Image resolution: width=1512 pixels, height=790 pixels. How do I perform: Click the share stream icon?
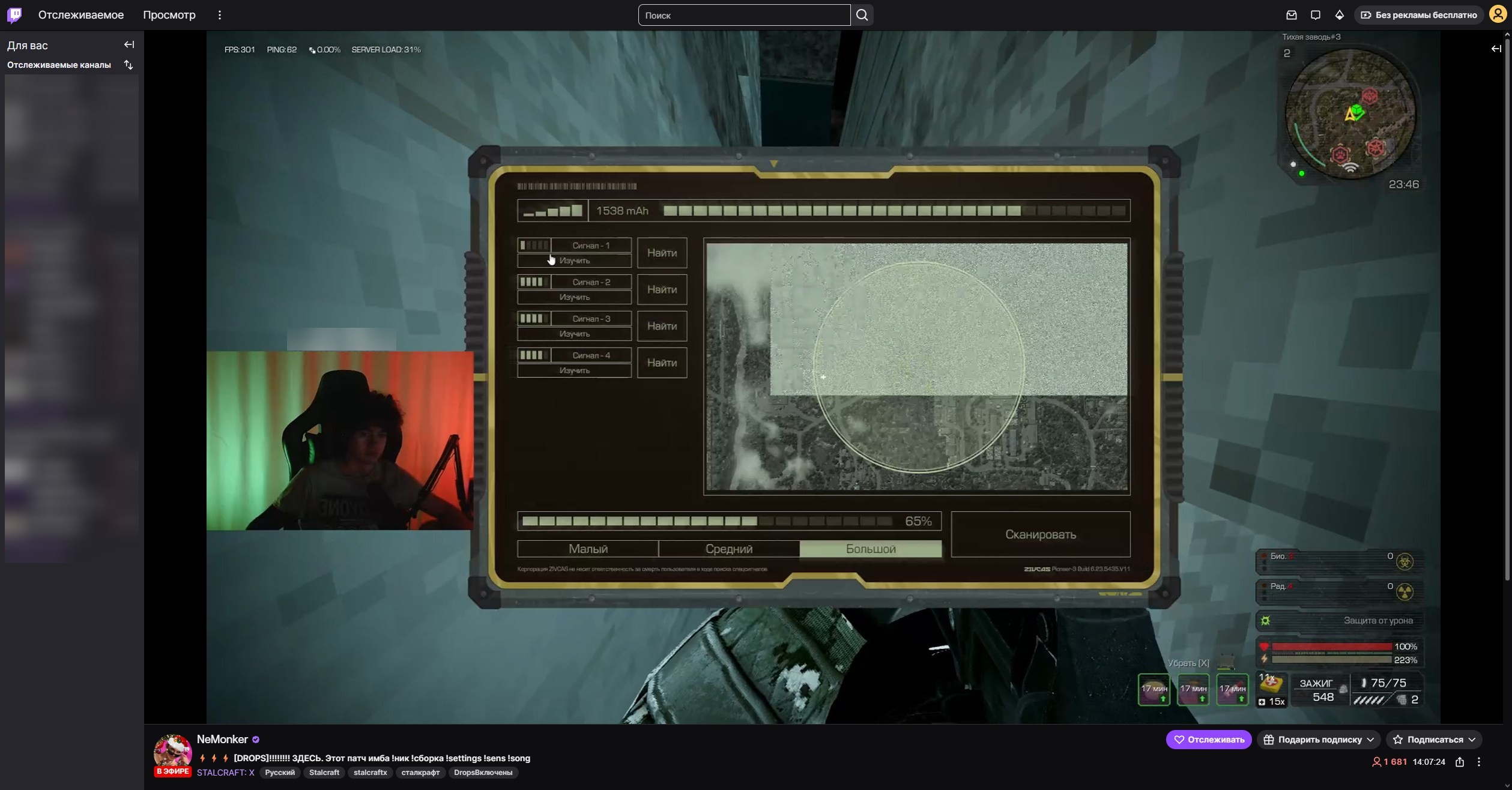point(1460,762)
